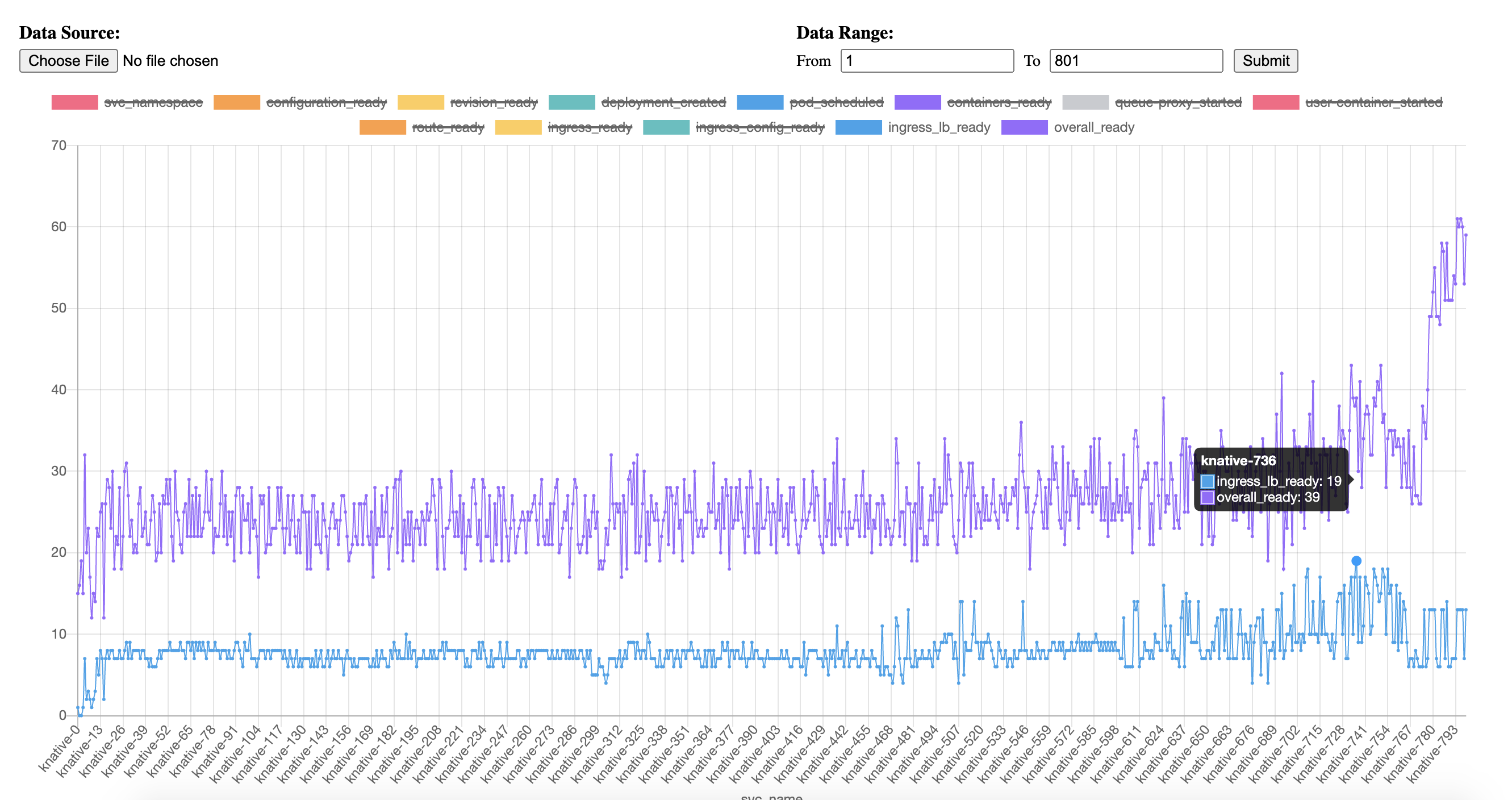Toggle configuration_ready legend label

coord(326,102)
